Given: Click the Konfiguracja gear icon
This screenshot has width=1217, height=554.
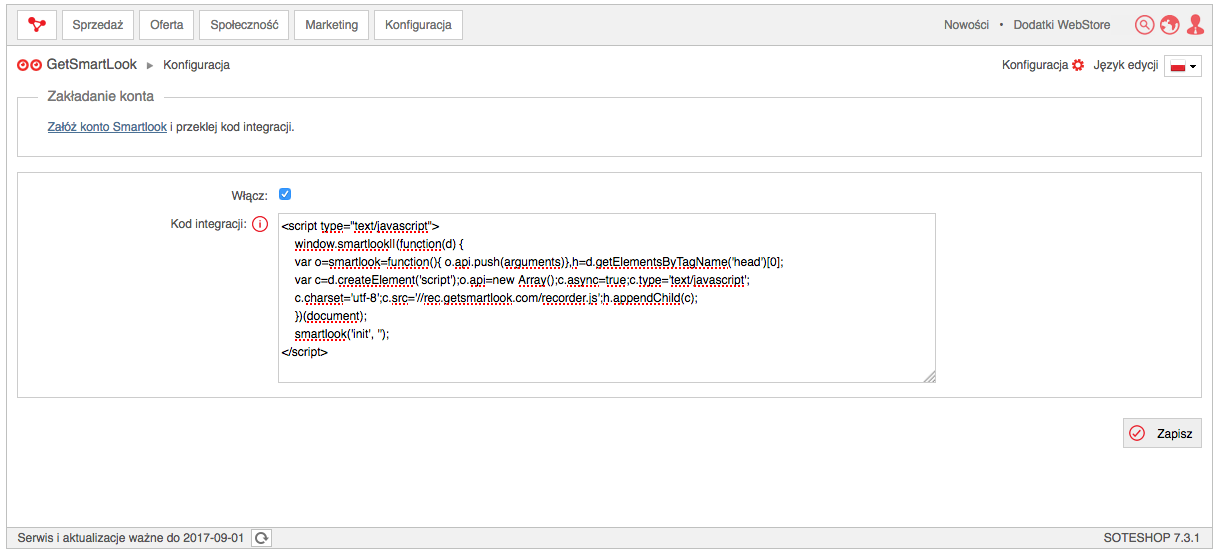Looking at the screenshot, I should point(1078,65).
